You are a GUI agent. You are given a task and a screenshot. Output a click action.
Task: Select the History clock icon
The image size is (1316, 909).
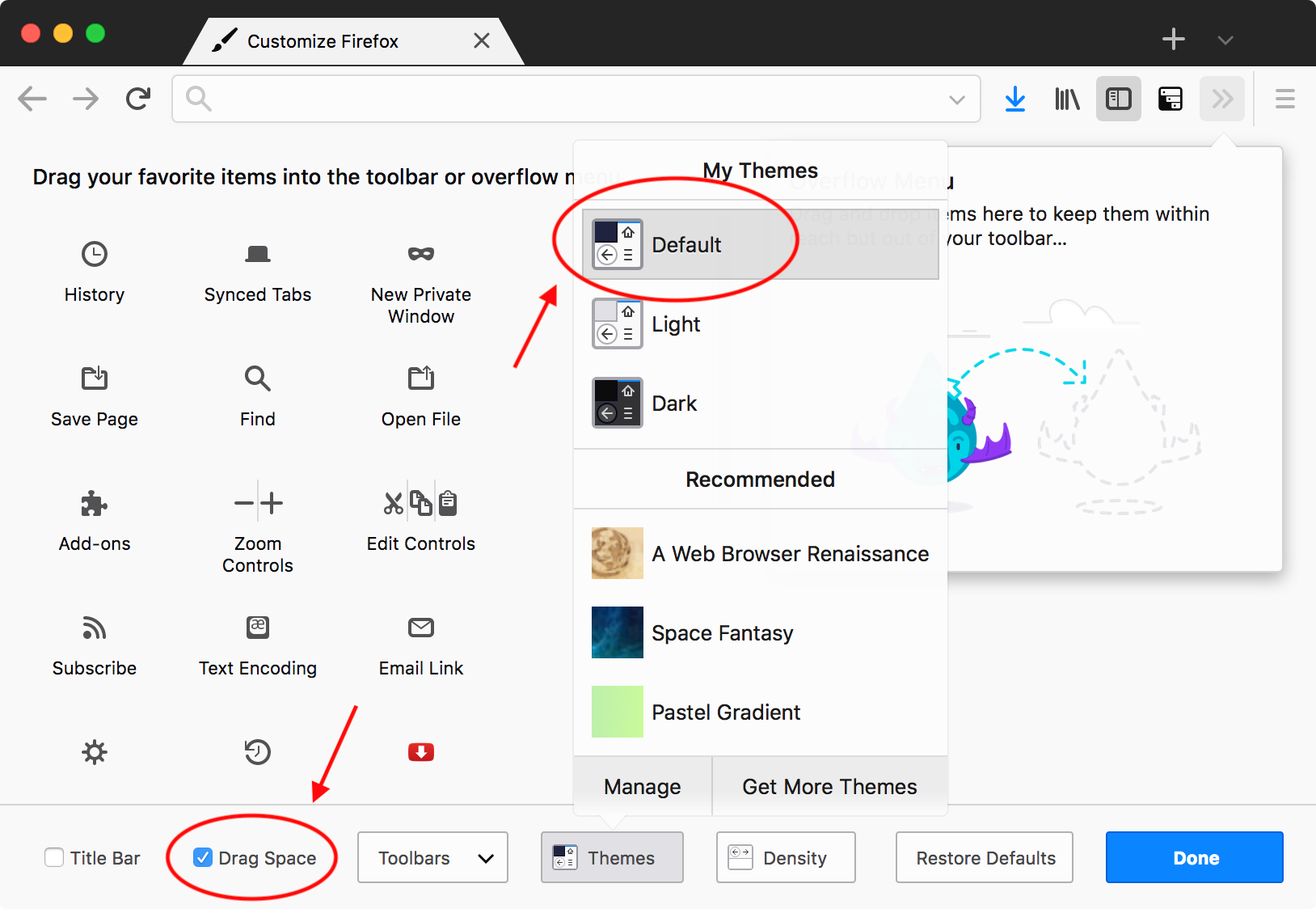(95, 254)
